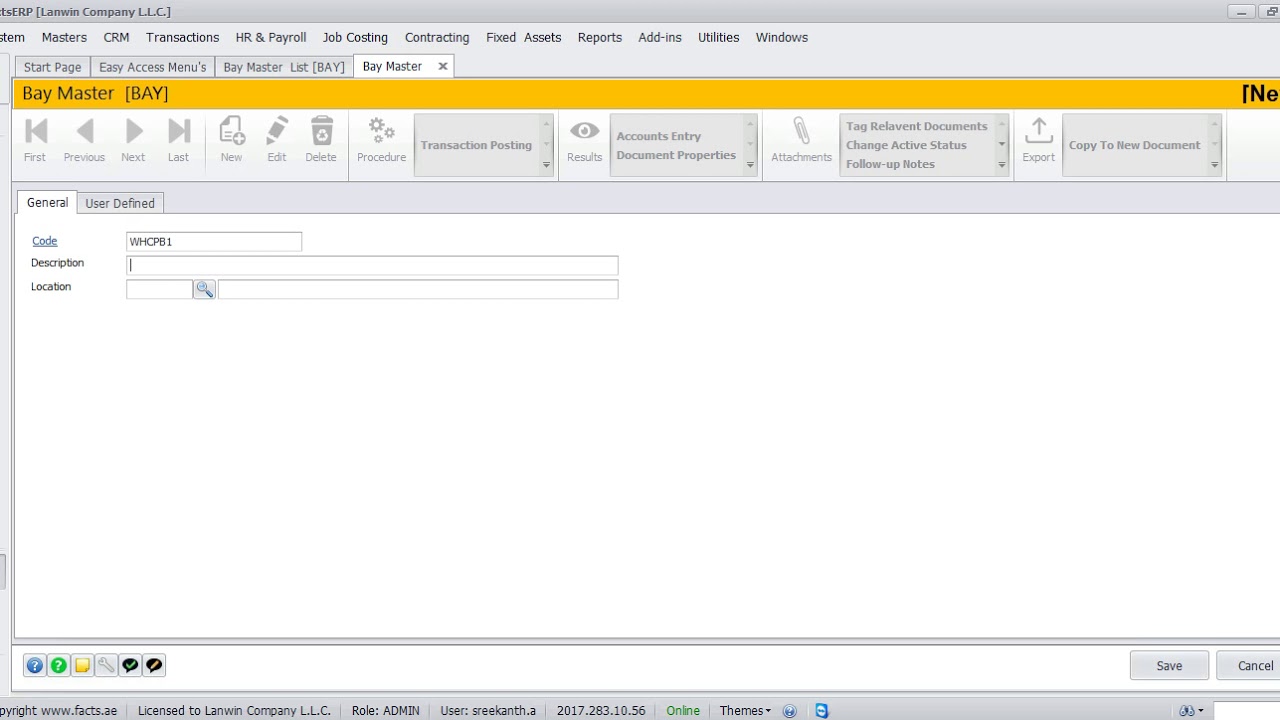Switch to the User Defined tab
1280x720 pixels.
(120, 203)
